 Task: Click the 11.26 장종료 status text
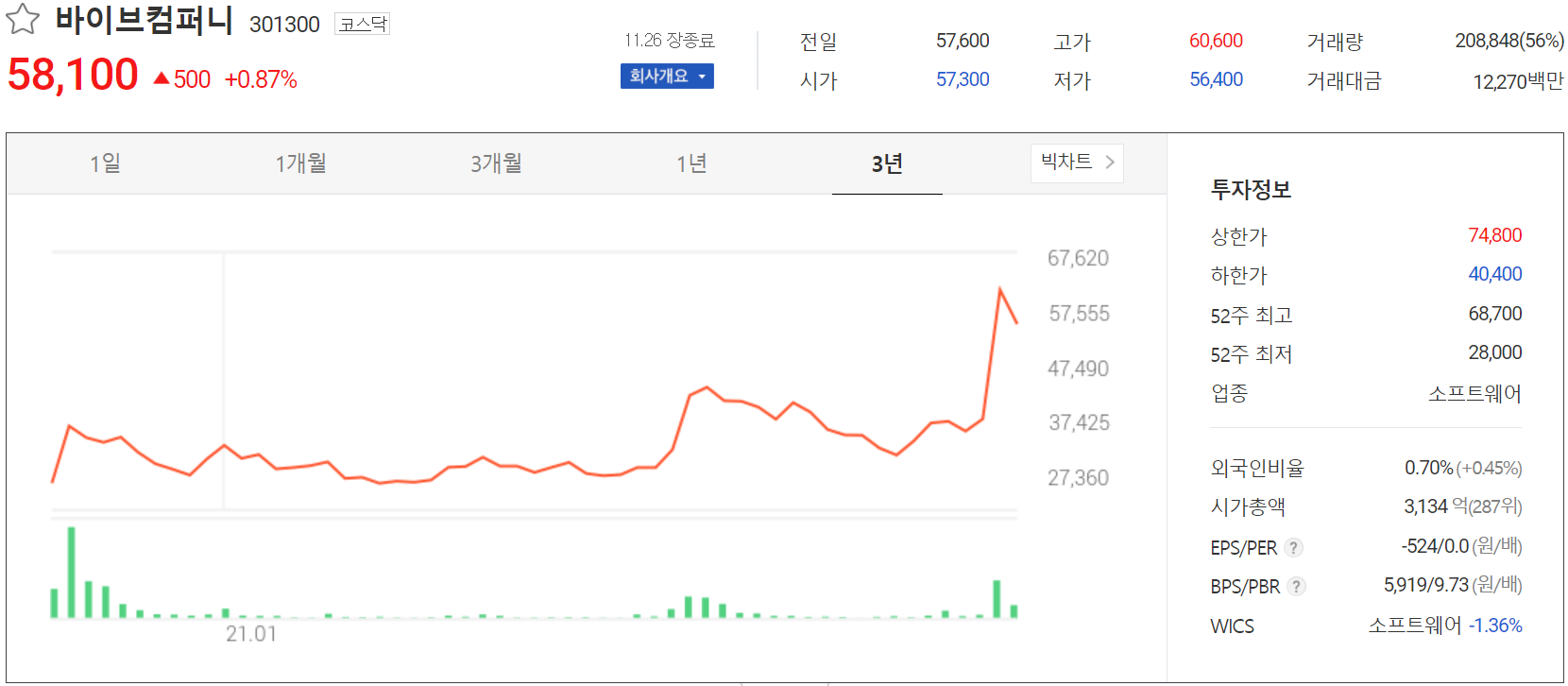click(x=669, y=40)
